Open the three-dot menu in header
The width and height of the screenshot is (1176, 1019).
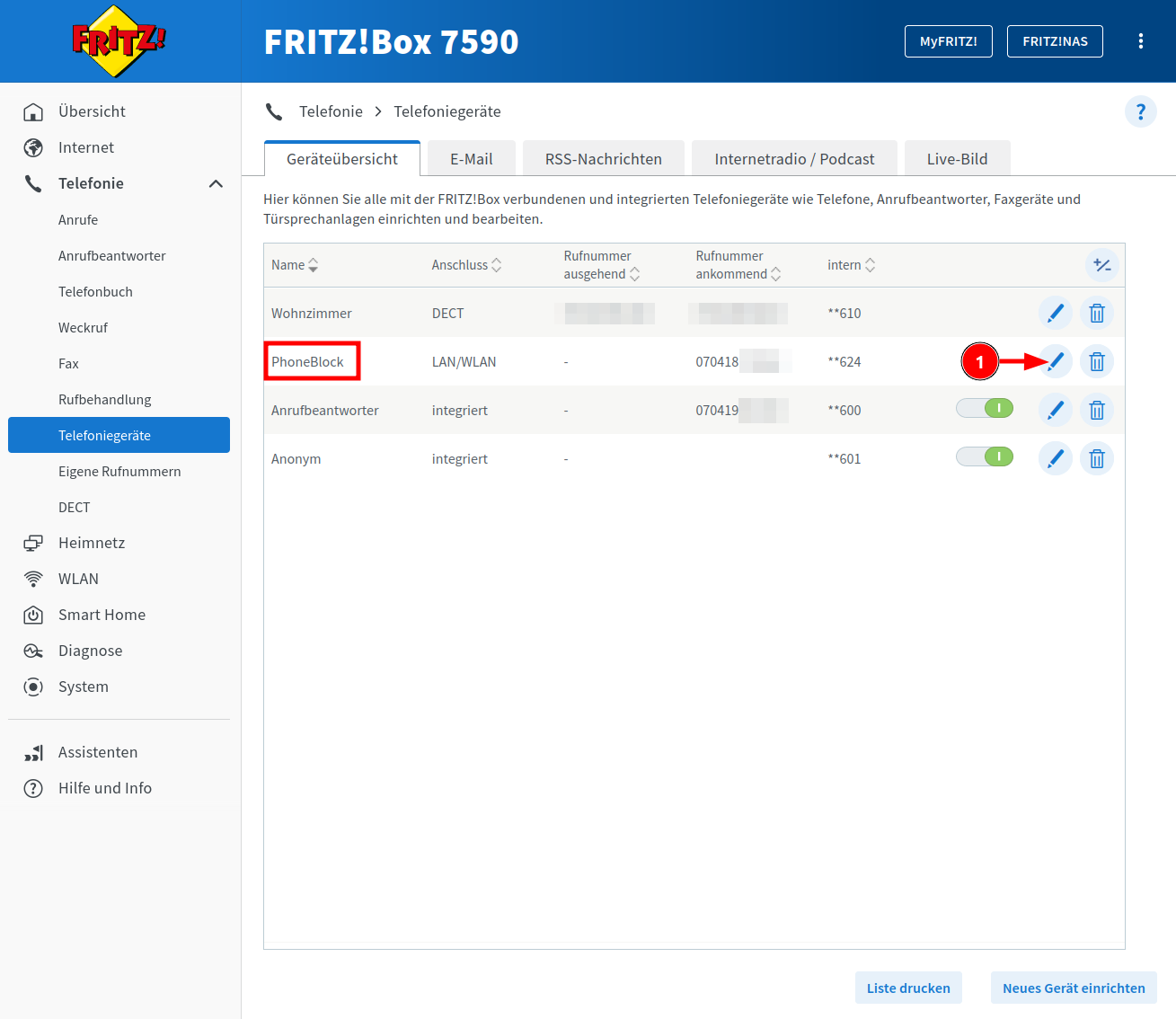[x=1140, y=41]
